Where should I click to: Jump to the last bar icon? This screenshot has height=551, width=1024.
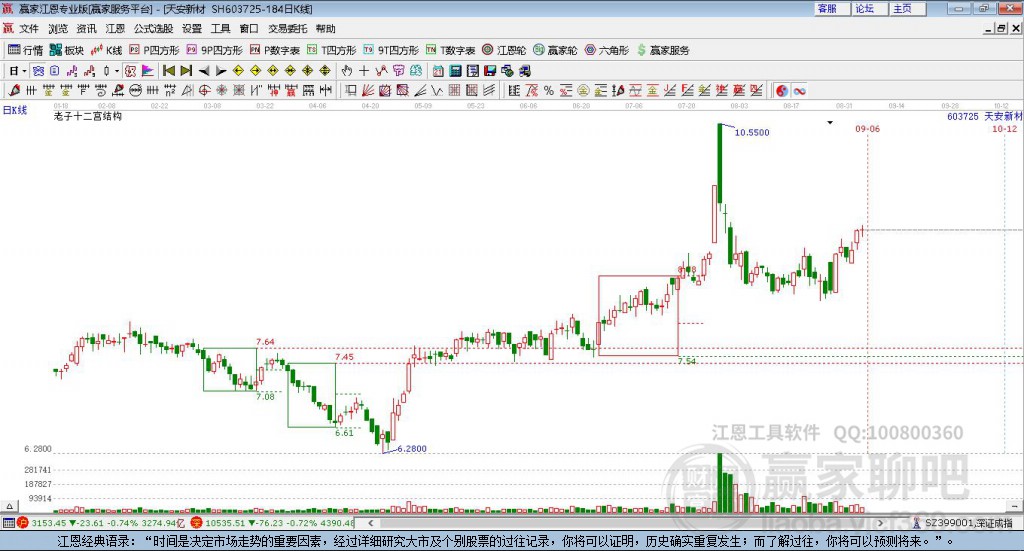click(186, 71)
